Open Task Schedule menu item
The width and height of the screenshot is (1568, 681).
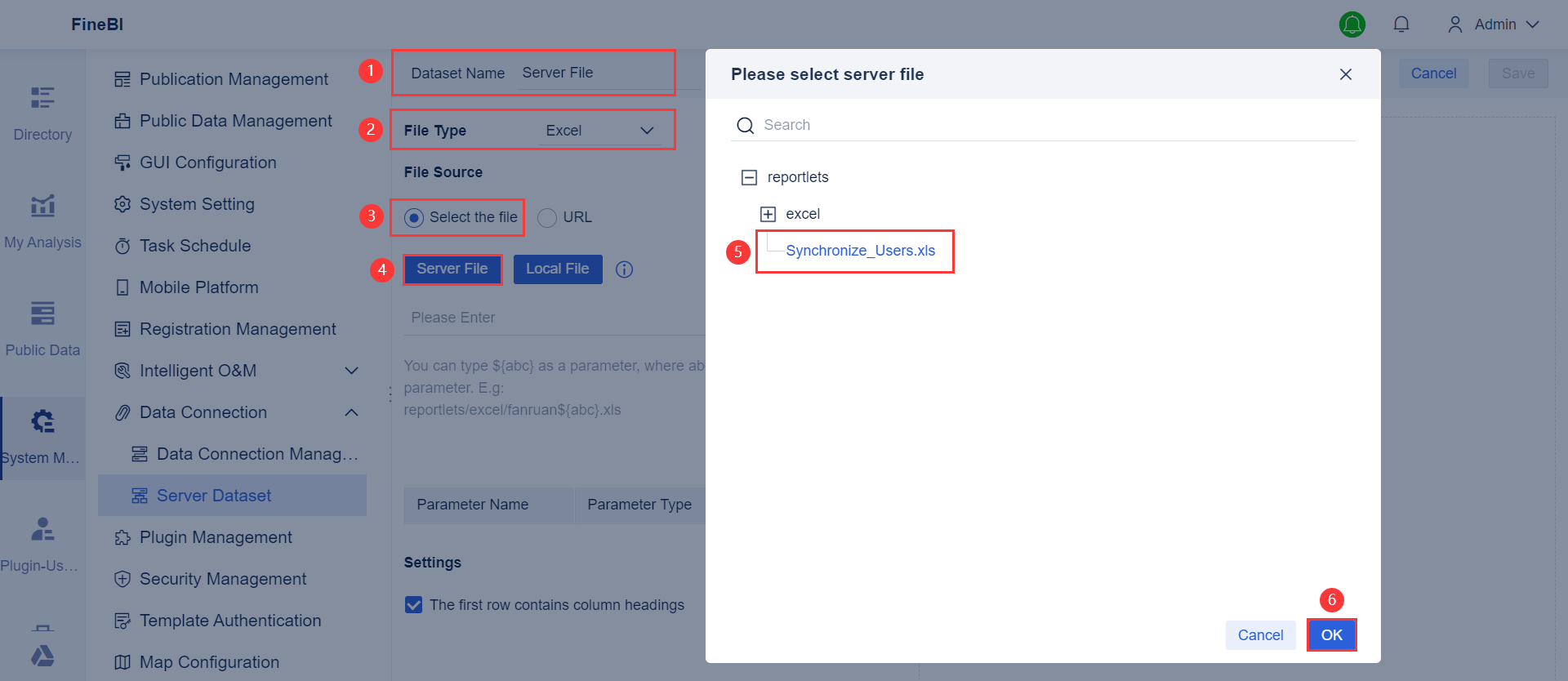(x=194, y=246)
